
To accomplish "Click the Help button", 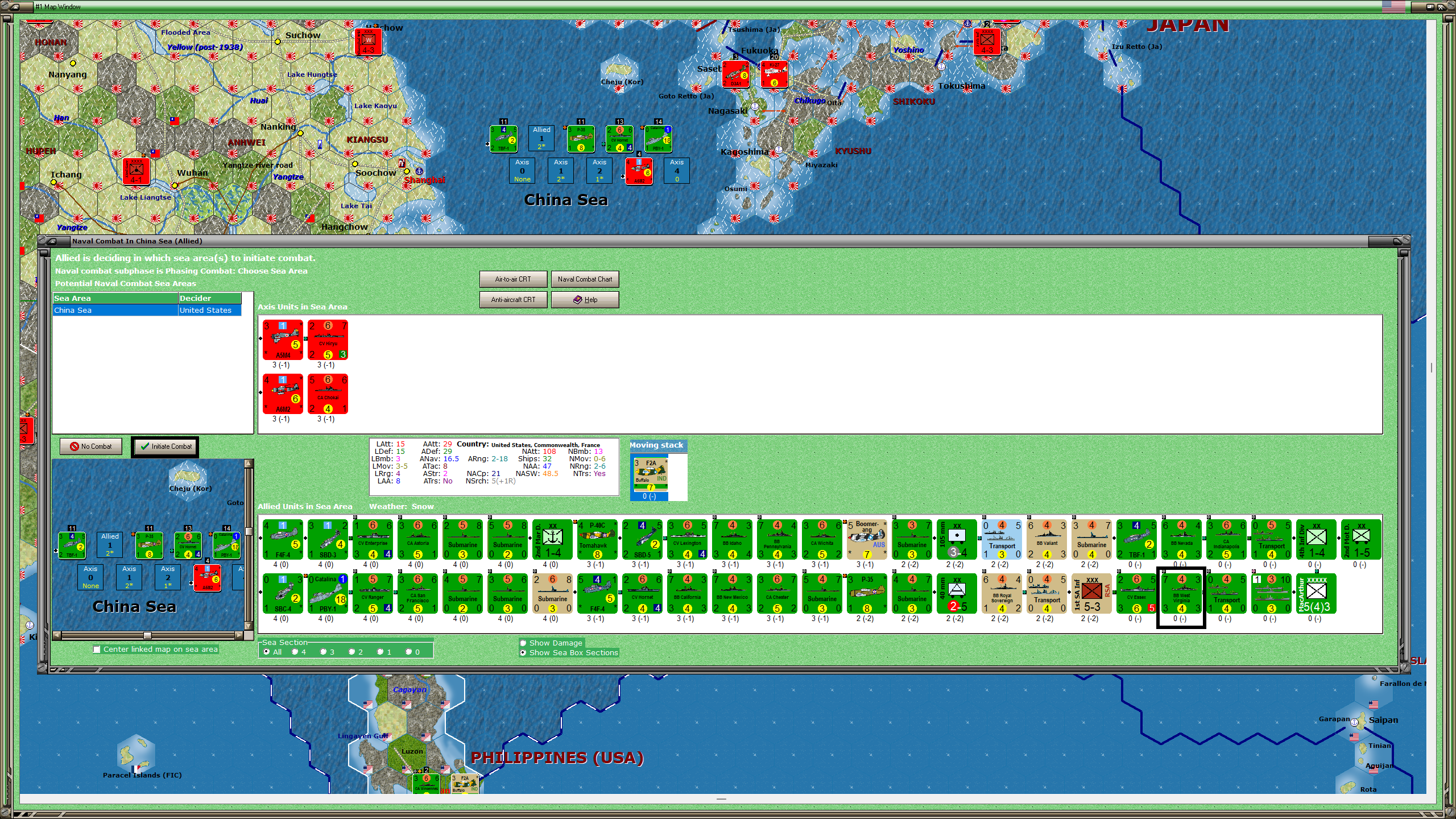I will (x=585, y=300).
